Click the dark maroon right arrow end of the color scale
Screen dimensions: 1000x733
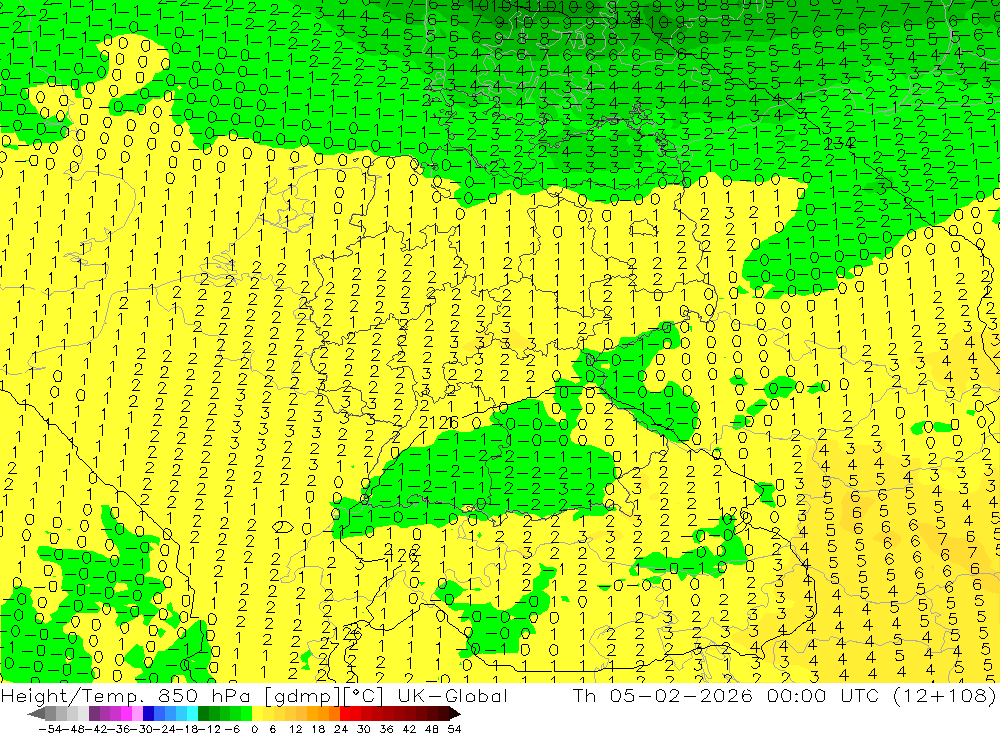tap(454, 714)
